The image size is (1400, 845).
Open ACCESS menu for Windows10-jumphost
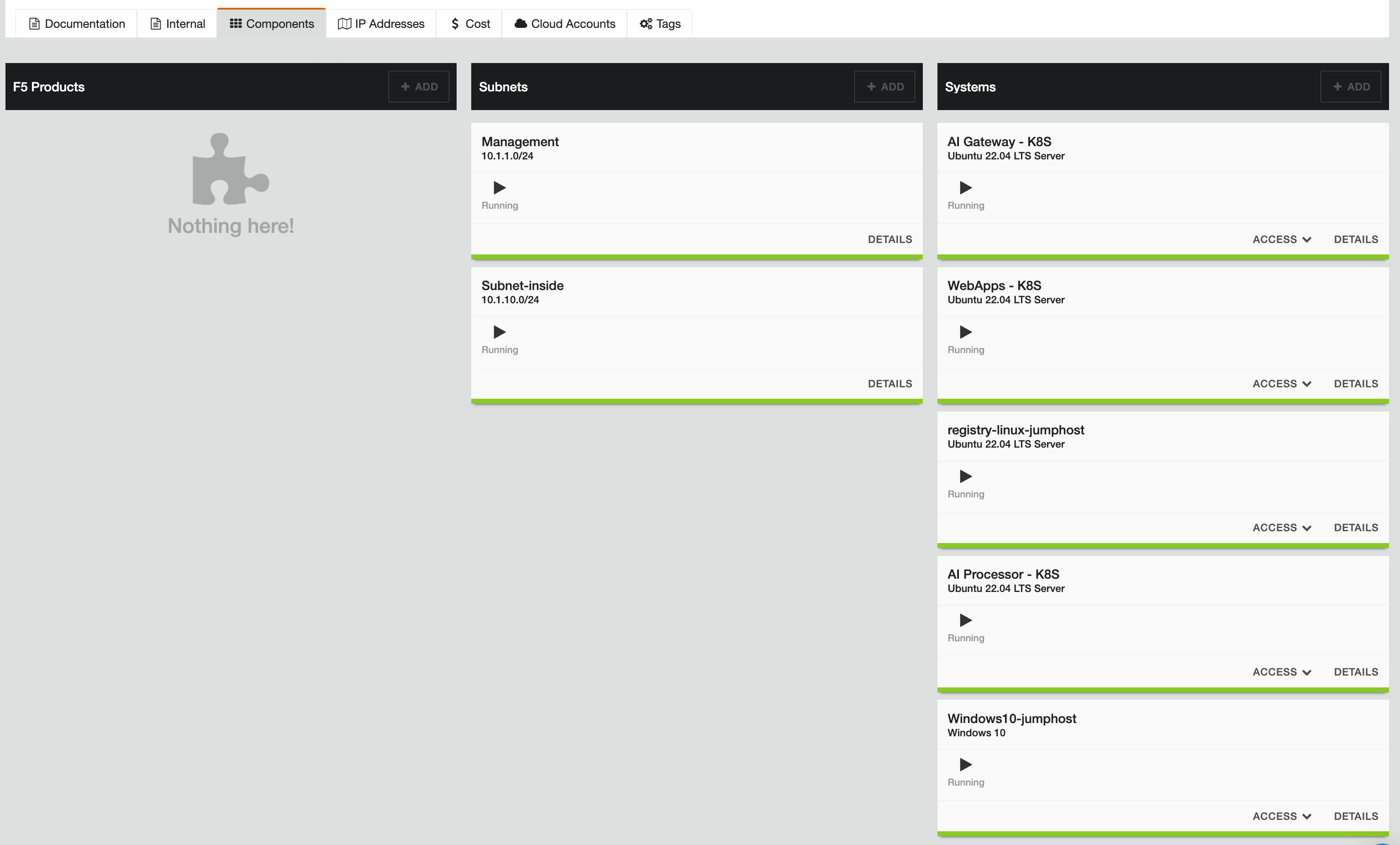click(1281, 816)
